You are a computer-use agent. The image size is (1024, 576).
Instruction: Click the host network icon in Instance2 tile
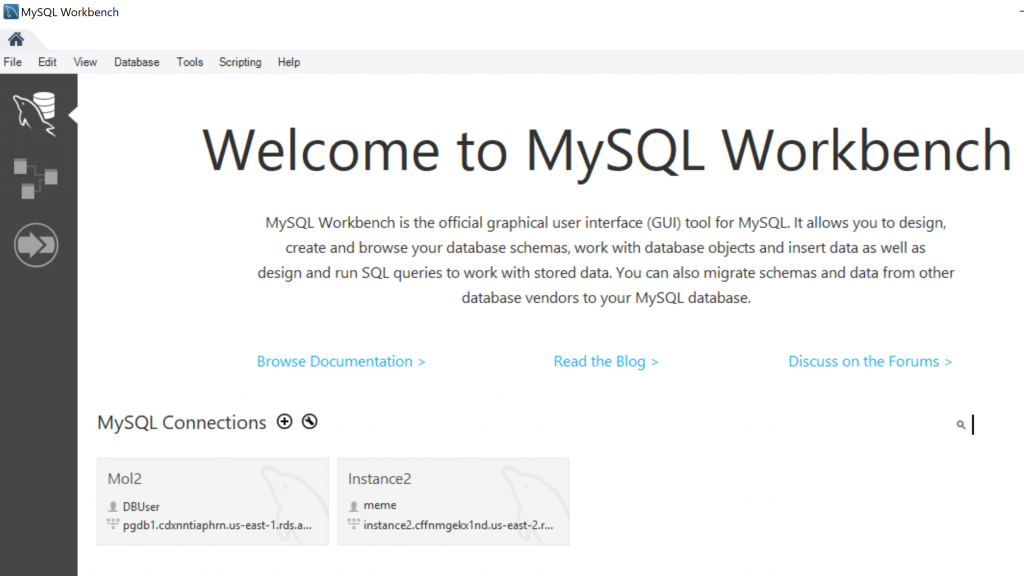[353, 524]
